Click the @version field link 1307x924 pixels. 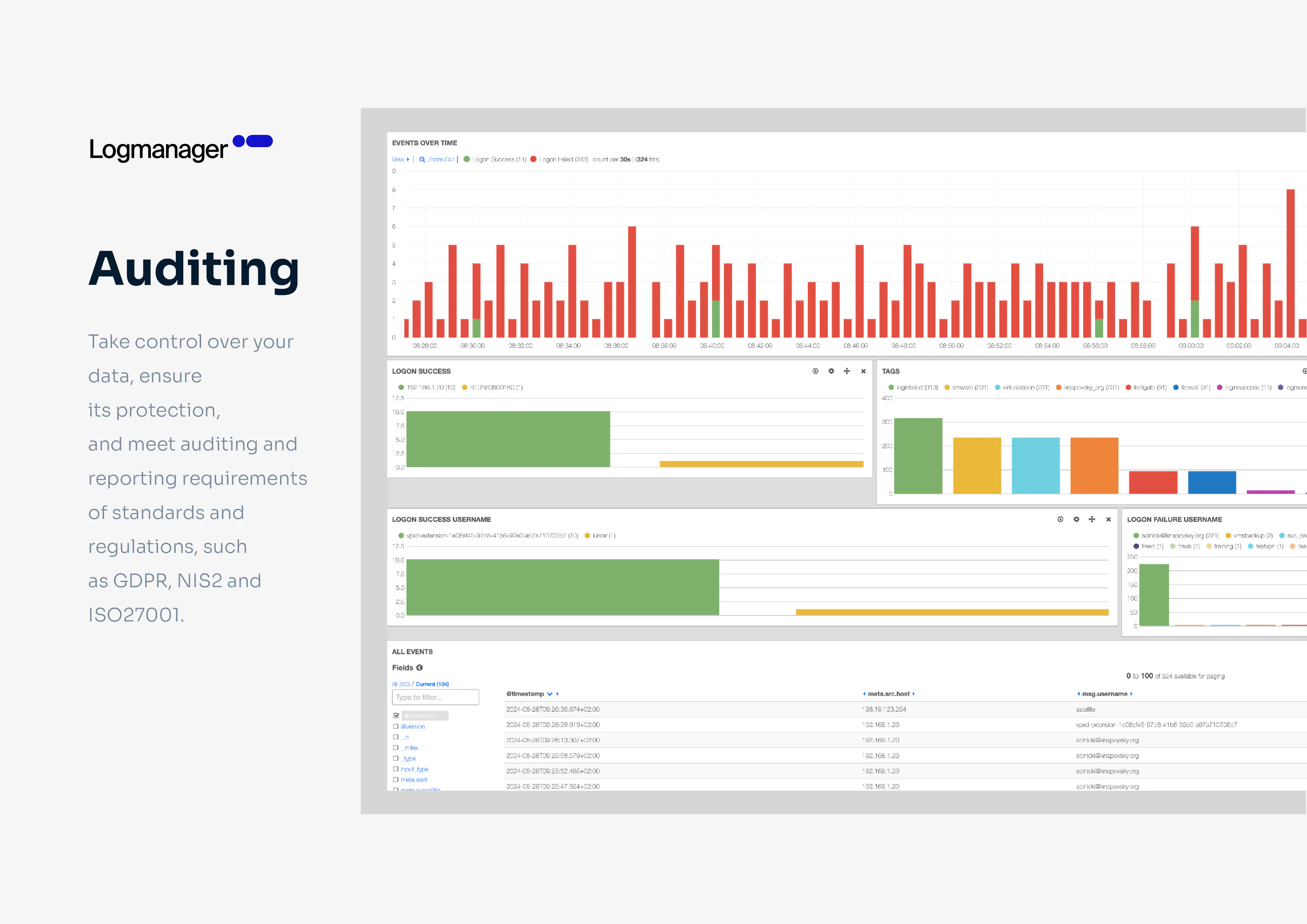pos(413,727)
